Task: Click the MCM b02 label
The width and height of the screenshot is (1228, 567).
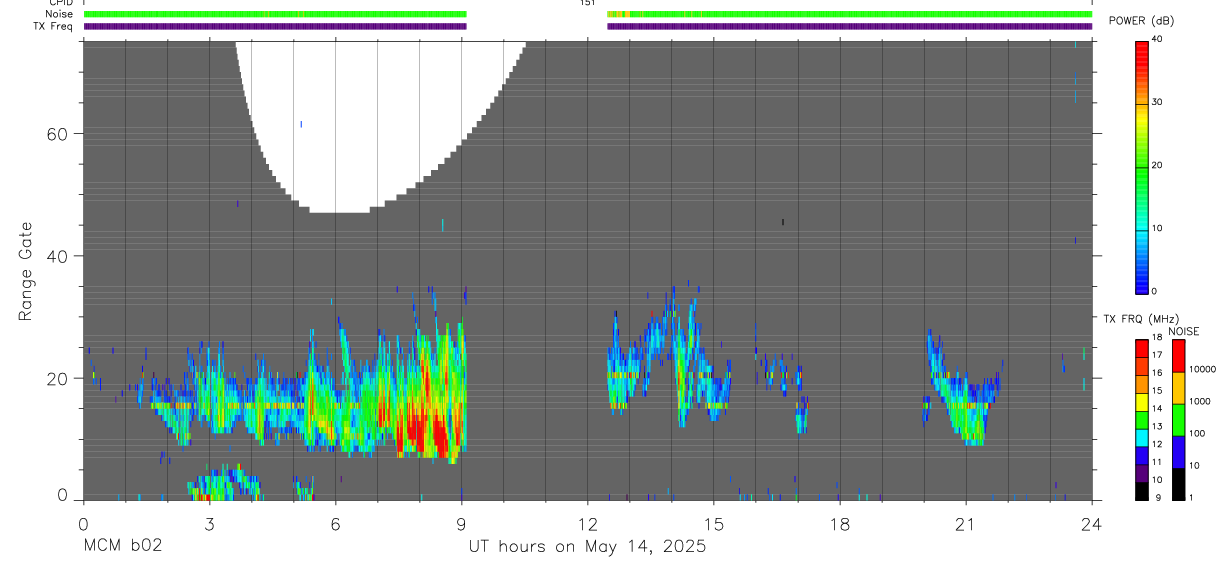Action: click(x=122, y=546)
